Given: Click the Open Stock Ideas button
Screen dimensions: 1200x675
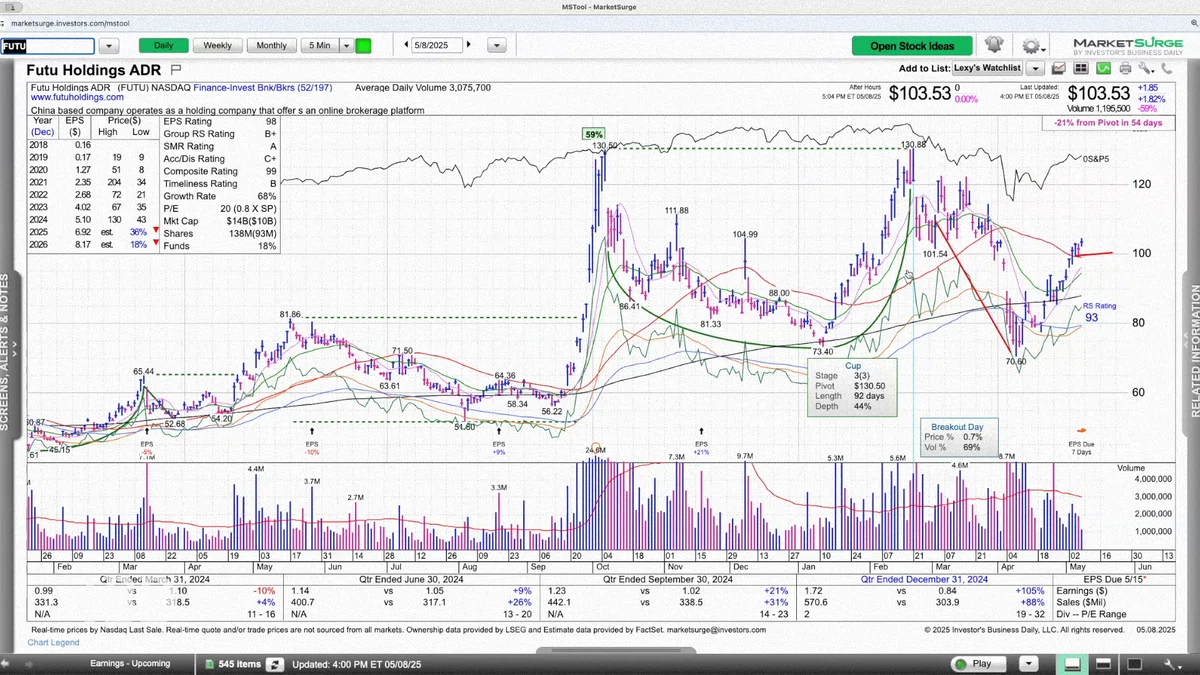Looking at the screenshot, I should click(912, 46).
